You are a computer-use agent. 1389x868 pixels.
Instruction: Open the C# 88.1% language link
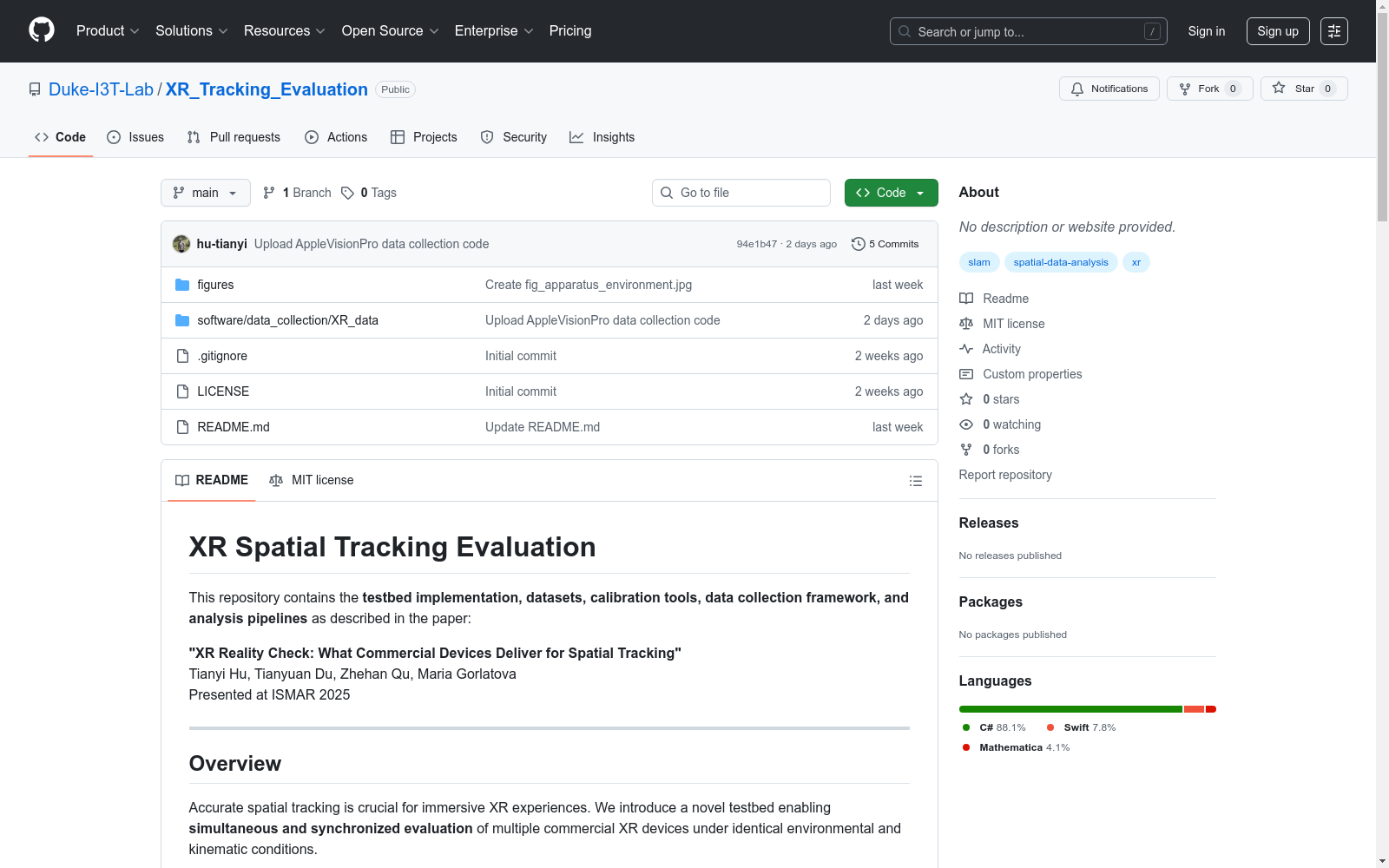point(994,727)
